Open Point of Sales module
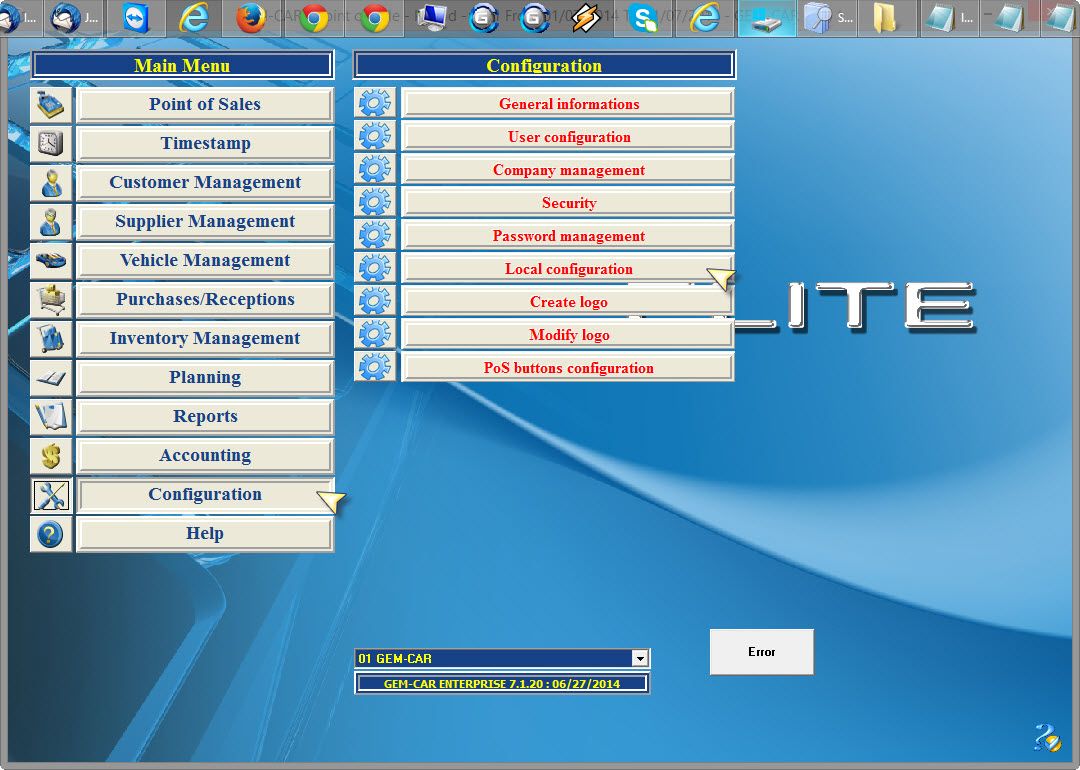 click(x=205, y=105)
